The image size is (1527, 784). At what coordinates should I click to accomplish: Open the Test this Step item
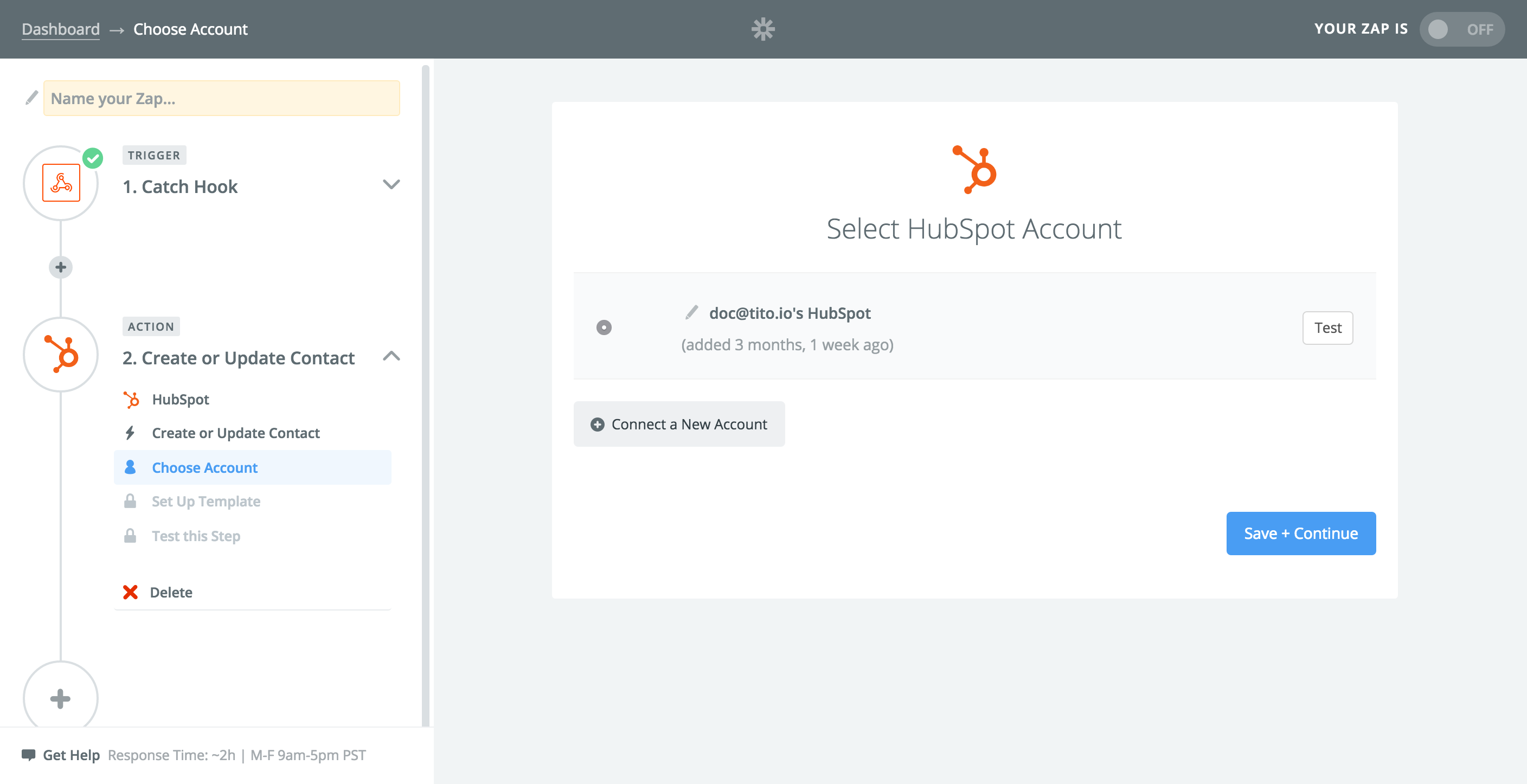click(x=253, y=536)
